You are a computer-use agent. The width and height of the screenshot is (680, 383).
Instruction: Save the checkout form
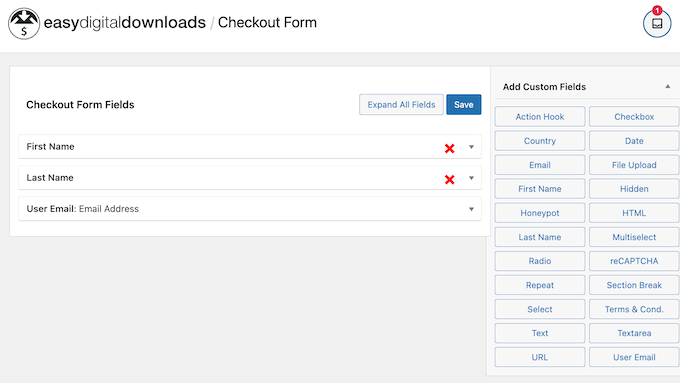464,105
